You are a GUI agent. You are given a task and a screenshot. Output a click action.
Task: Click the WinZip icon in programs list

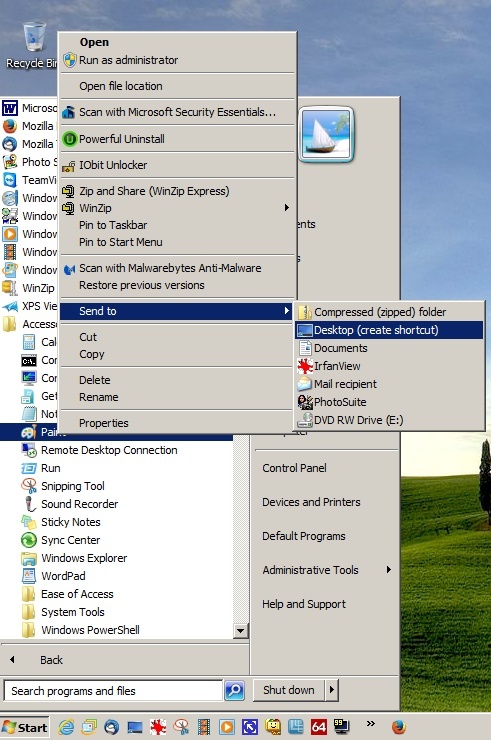tap(10, 287)
